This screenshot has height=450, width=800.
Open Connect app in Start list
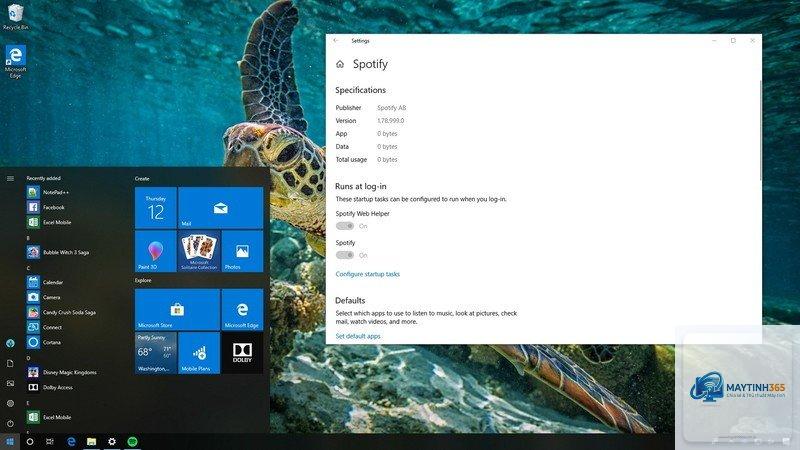point(44,327)
